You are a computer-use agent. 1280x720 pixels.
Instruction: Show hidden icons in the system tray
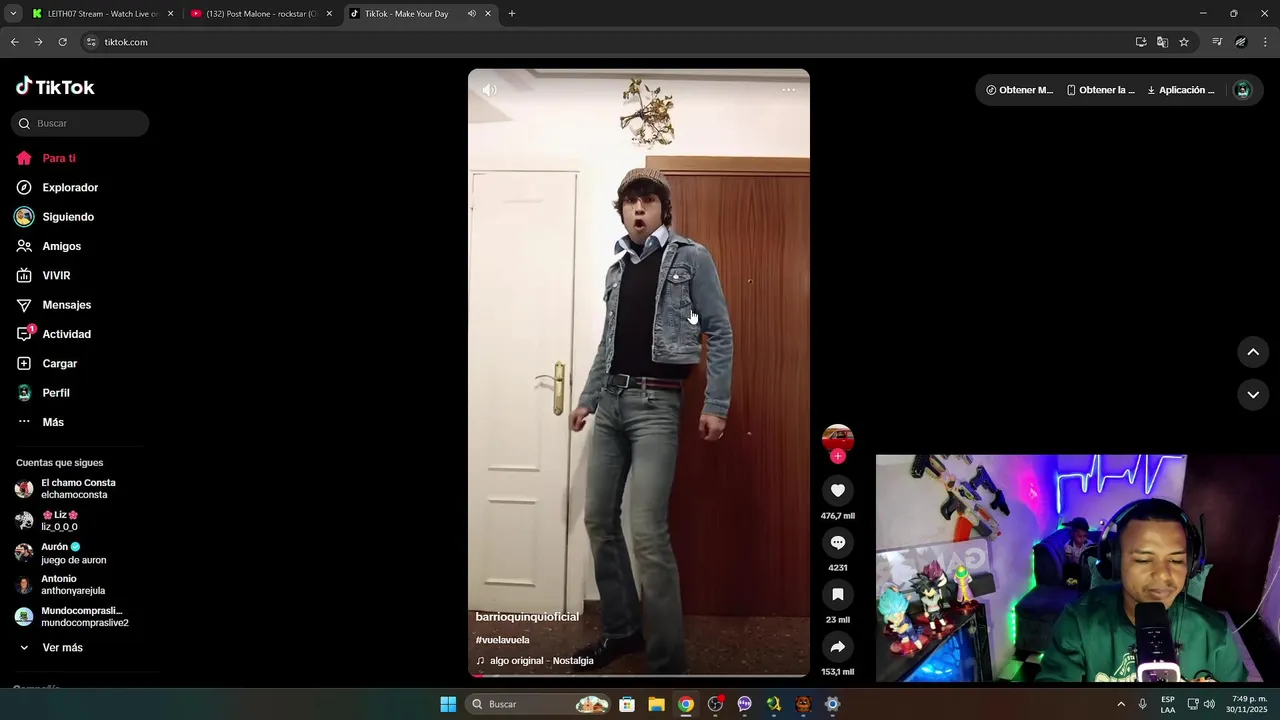click(x=1121, y=704)
